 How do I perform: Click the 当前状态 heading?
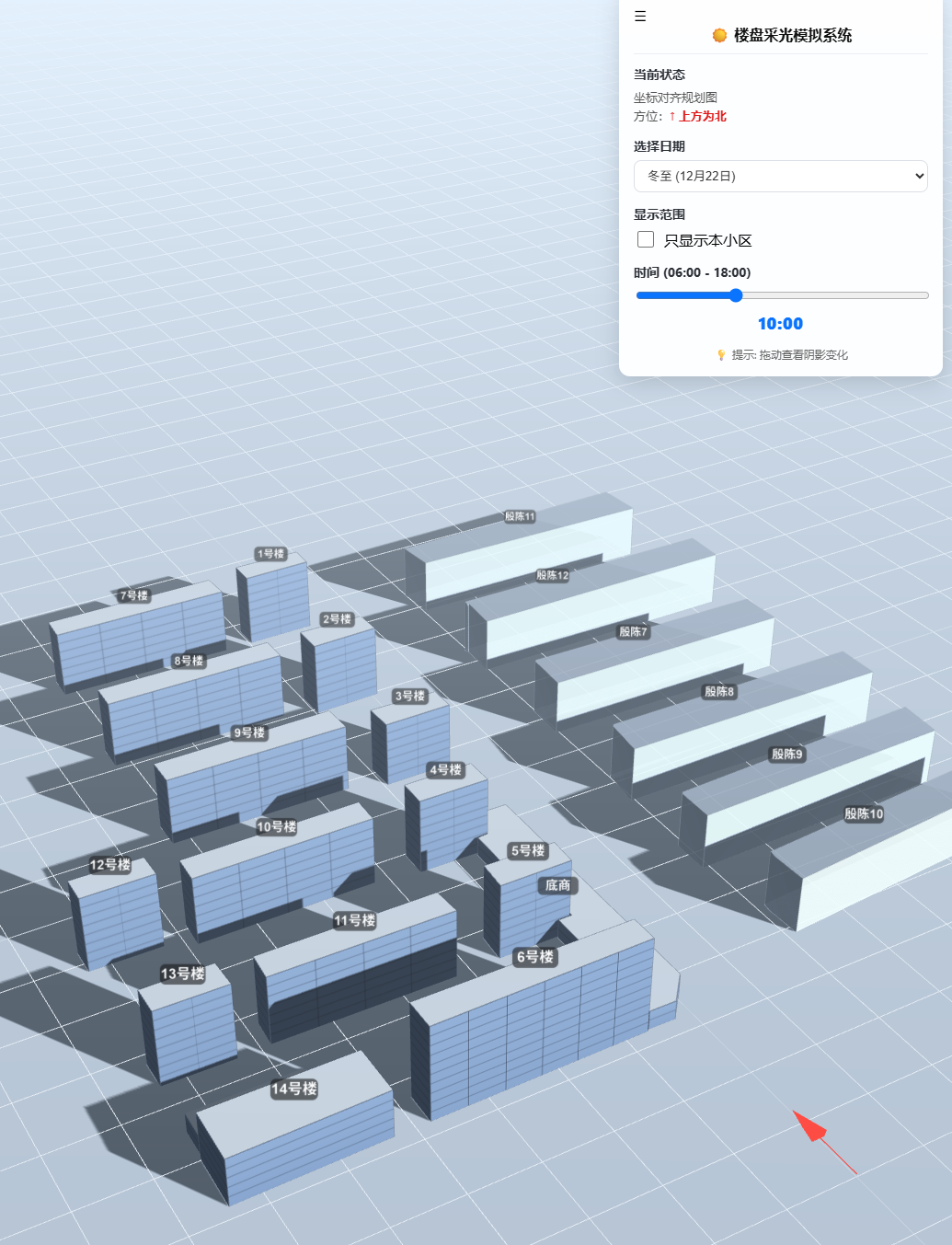point(659,75)
